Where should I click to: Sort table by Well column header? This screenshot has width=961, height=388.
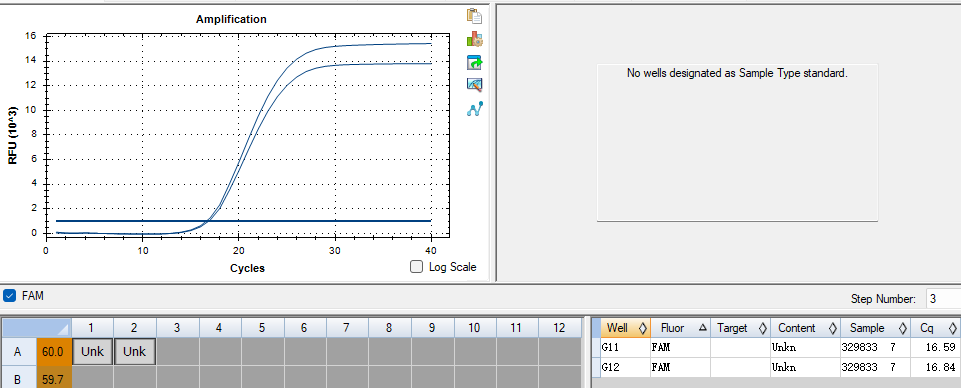(x=625, y=328)
